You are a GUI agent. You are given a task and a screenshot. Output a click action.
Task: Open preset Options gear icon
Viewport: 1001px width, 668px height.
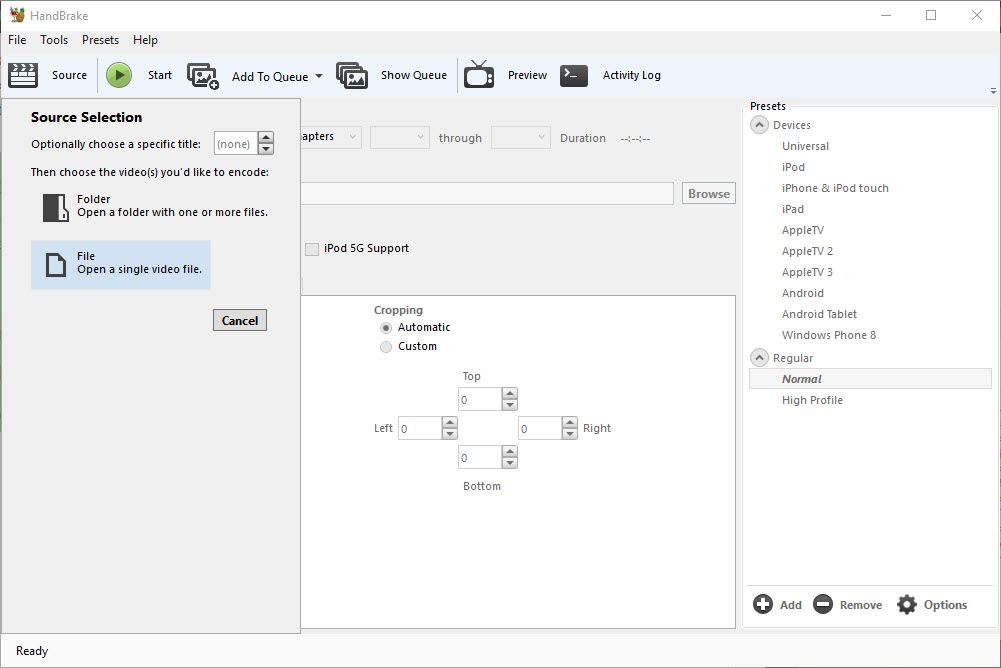907,604
